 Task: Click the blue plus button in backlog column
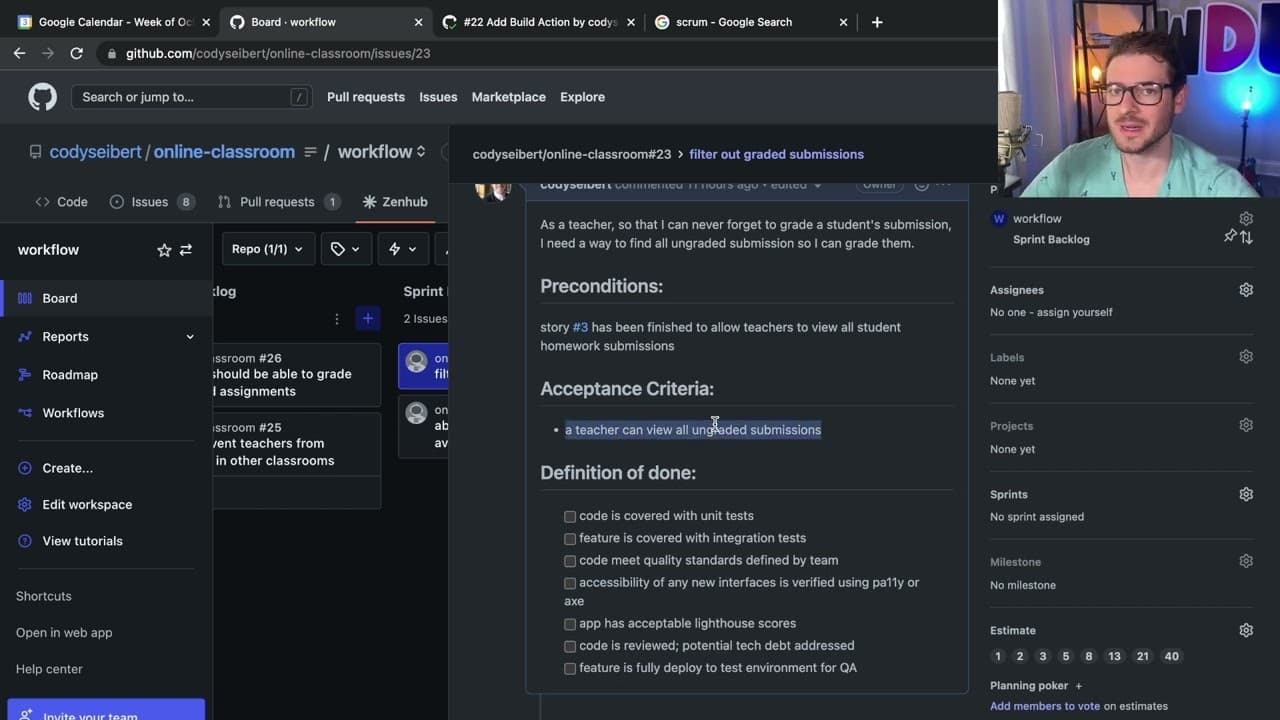click(368, 318)
